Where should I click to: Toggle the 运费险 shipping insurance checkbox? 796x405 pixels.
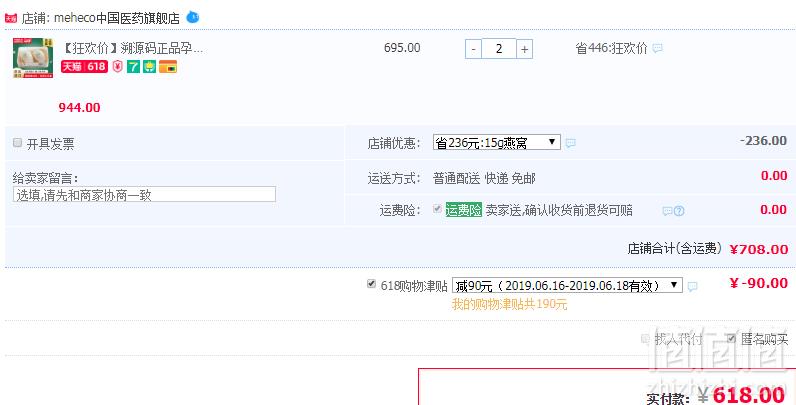437,209
